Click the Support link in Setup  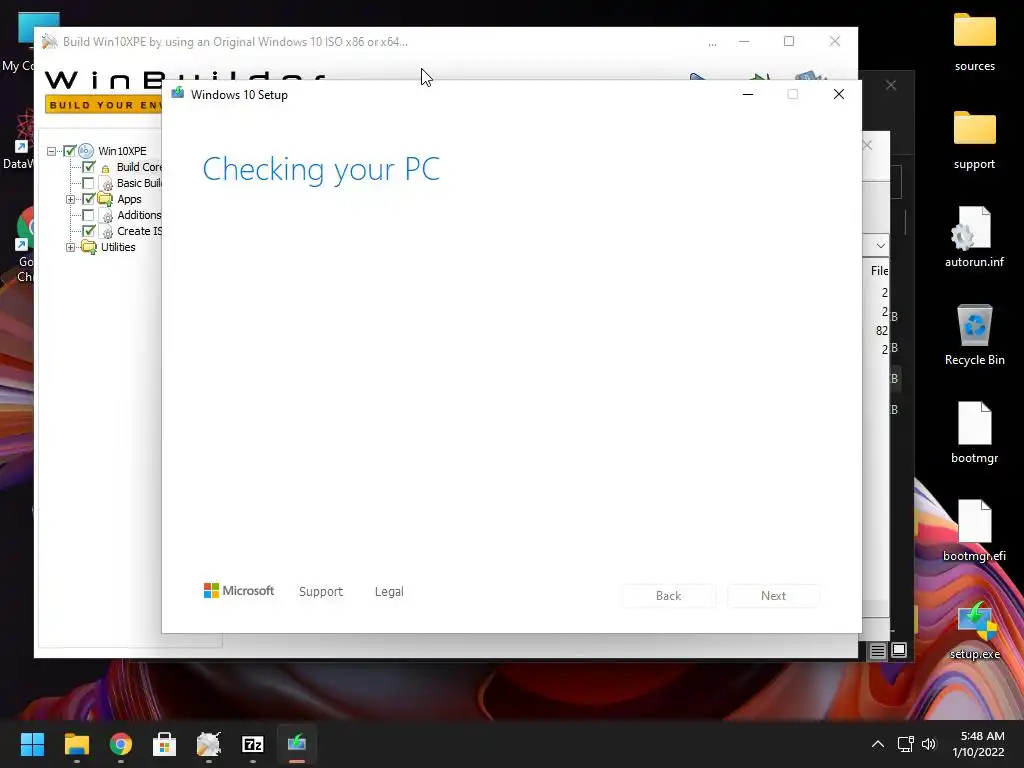pyautogui.click(x=321, y=592)
